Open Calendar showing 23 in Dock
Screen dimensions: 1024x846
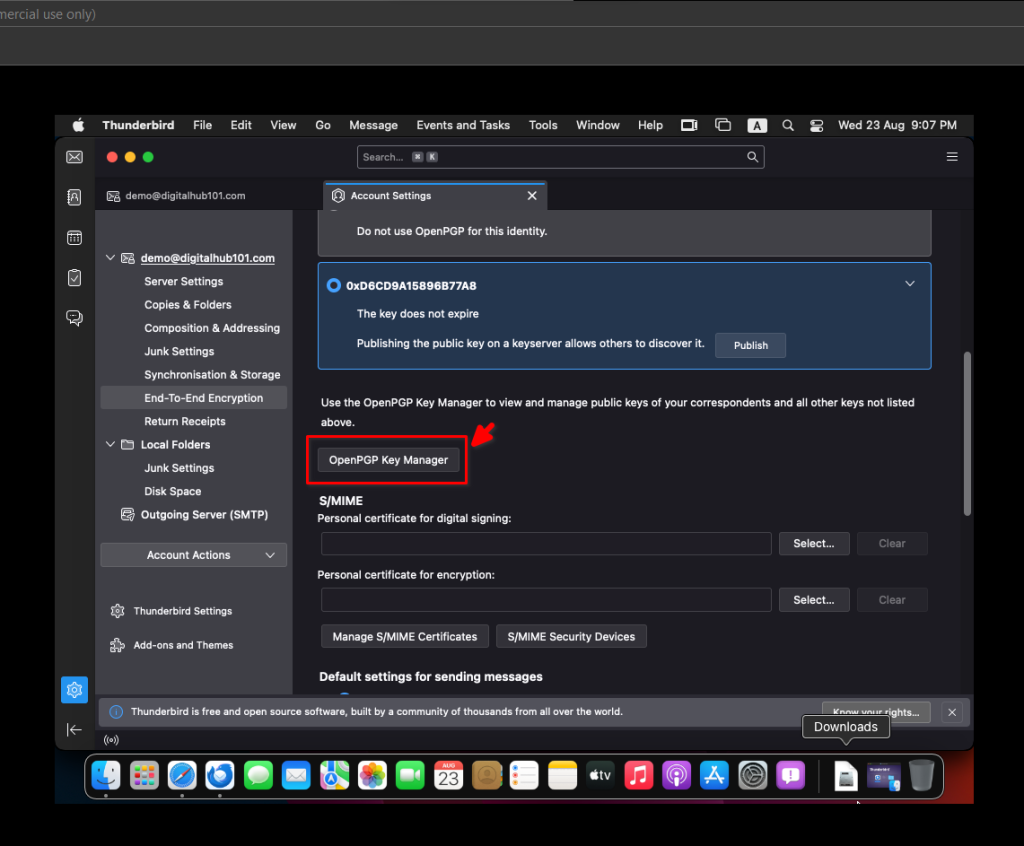tap(449, 775)
